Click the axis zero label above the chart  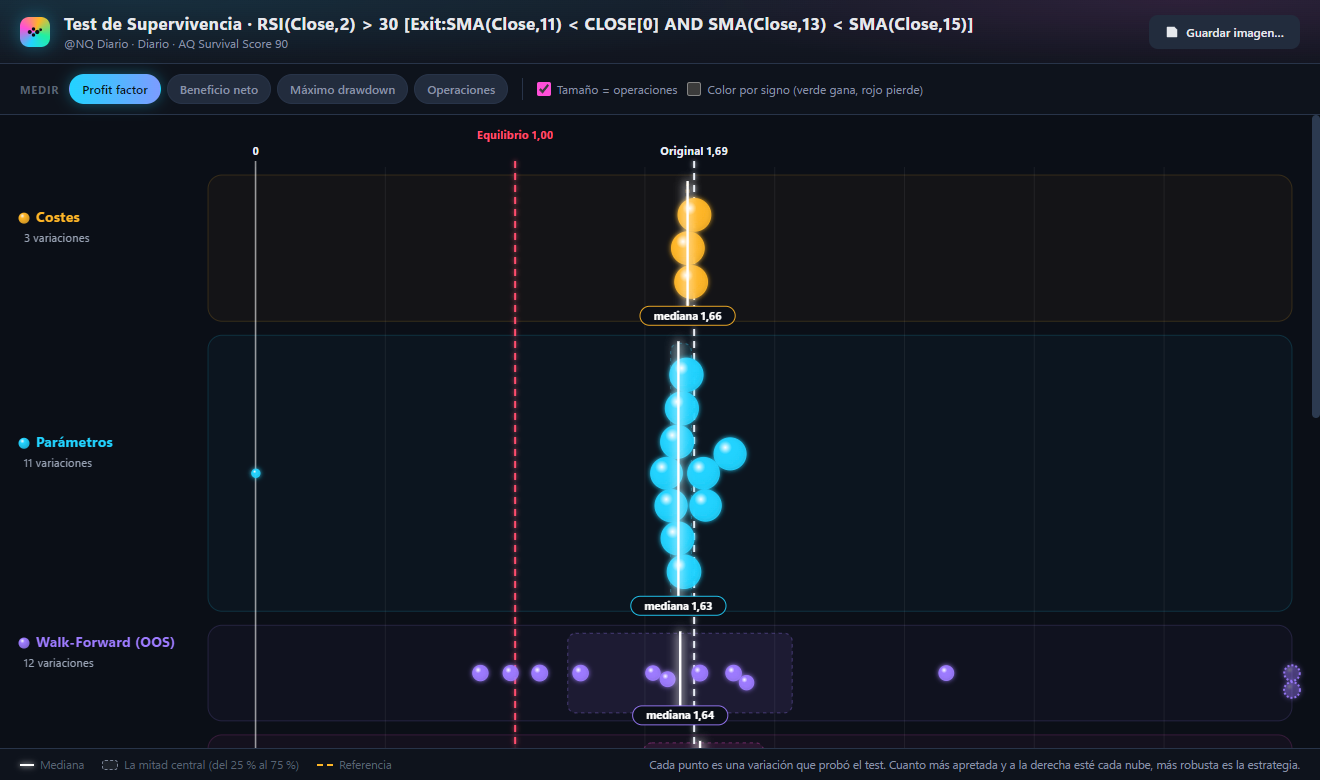(256, 151)
